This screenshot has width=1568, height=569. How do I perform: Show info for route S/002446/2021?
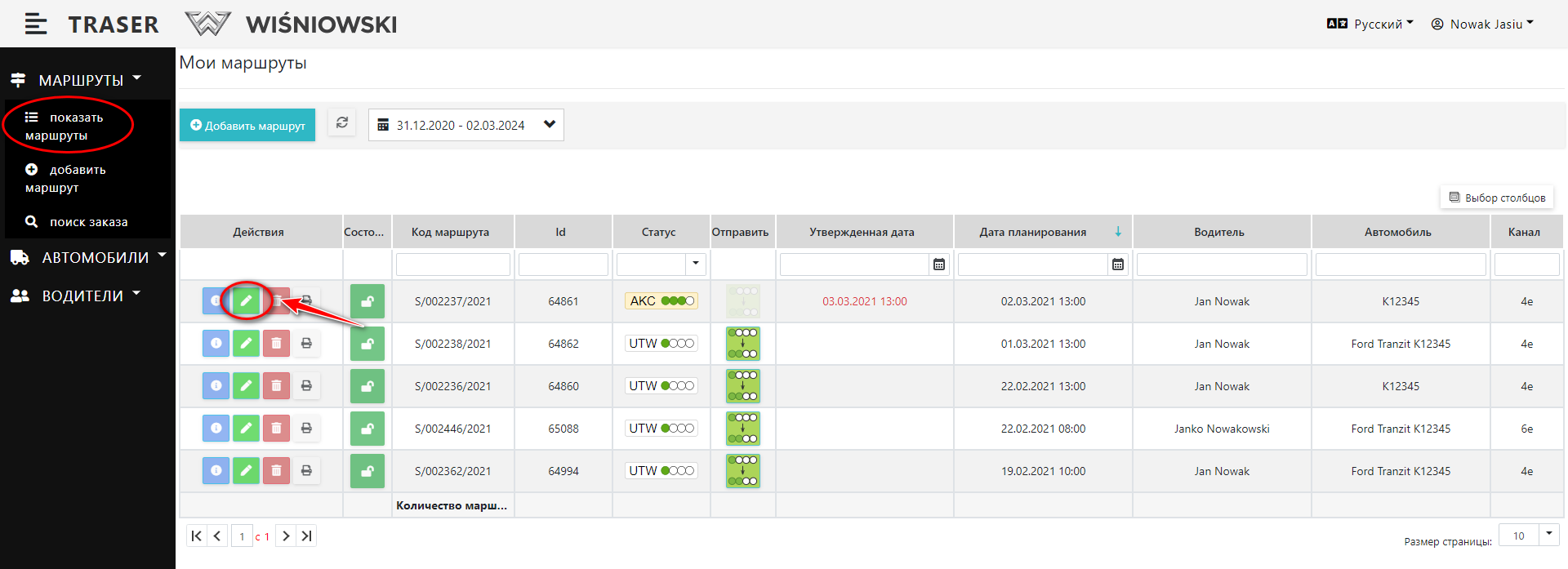pyautogui.click(x=216, y=429)
